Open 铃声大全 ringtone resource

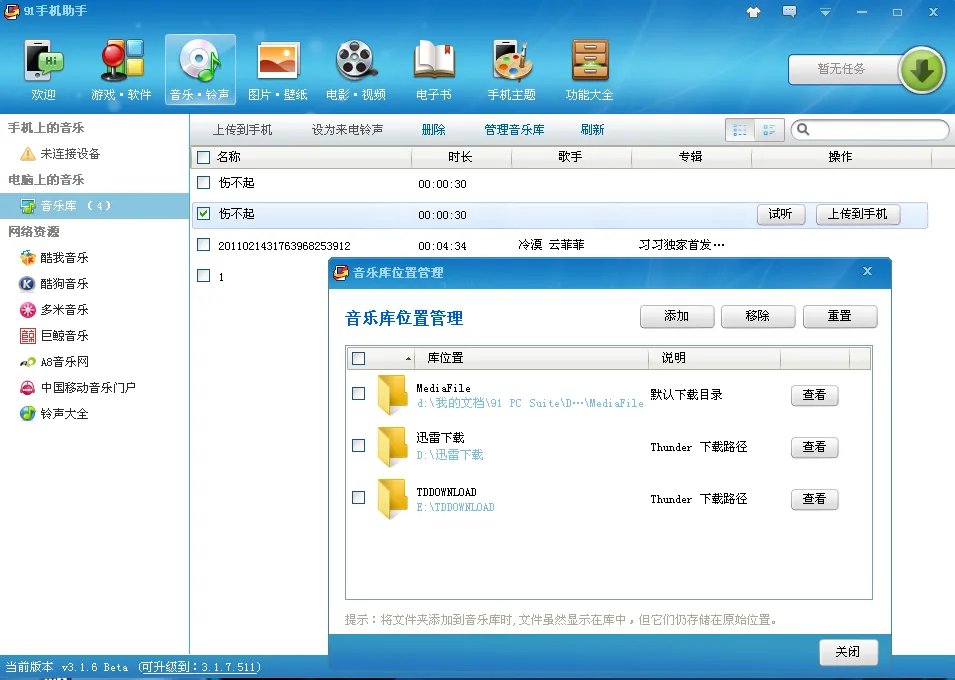(55, 413)
